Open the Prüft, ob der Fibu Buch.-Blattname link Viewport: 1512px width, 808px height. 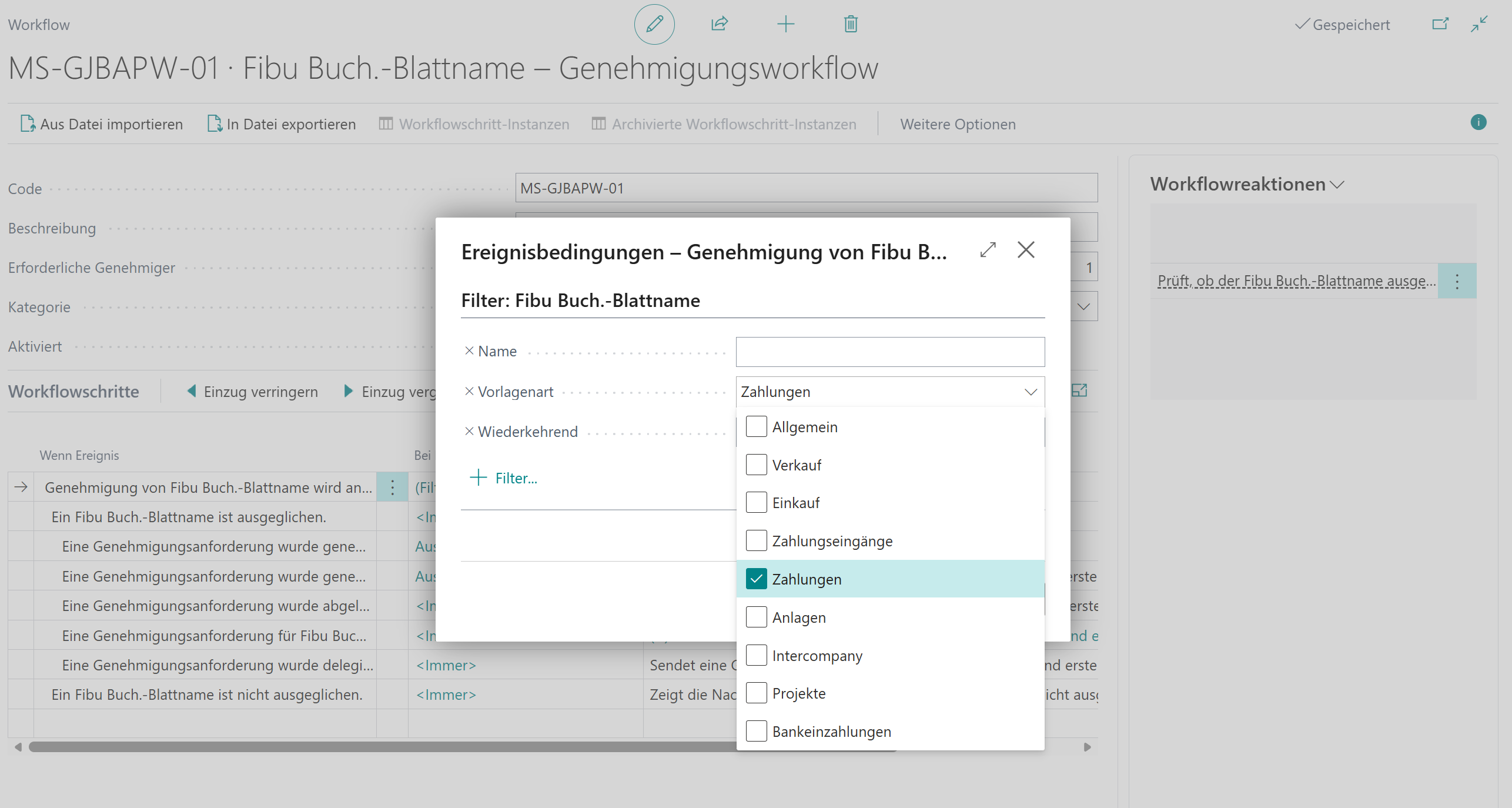click(x=1296, y=281)
